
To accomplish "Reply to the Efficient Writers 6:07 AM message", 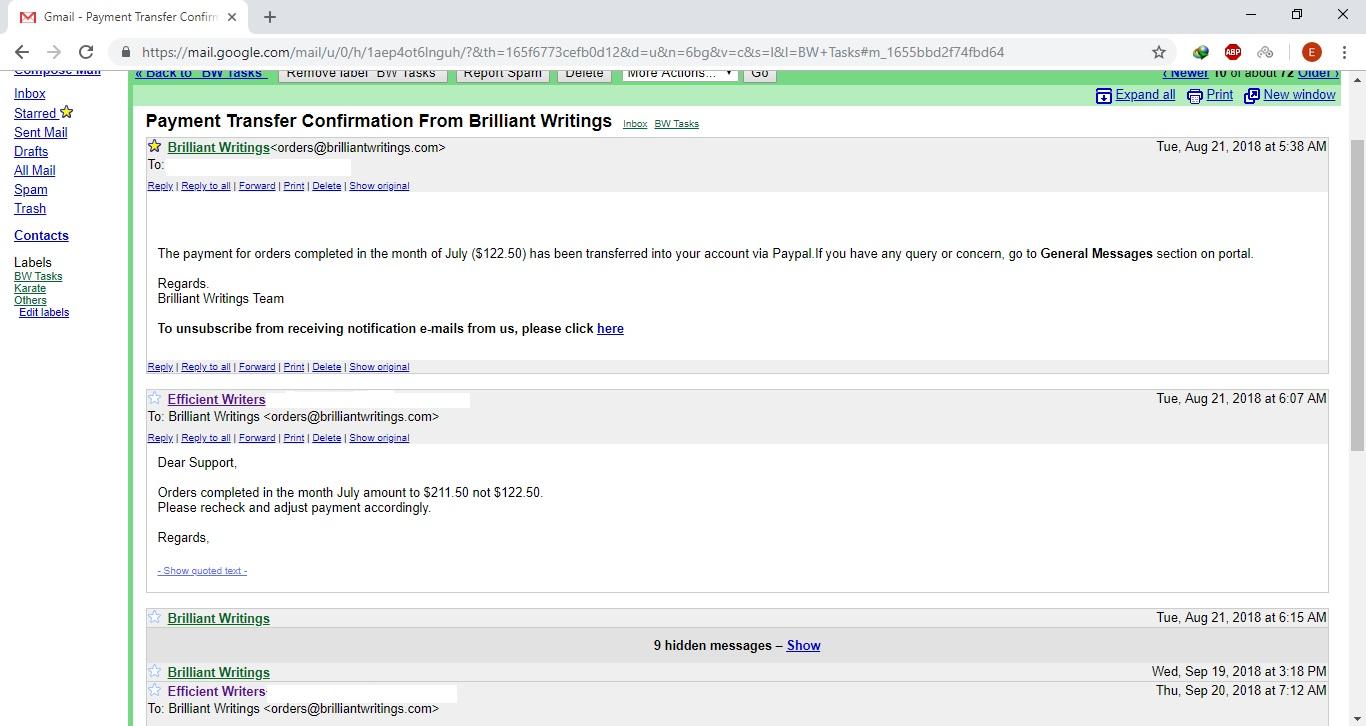I will pos(160,438).
